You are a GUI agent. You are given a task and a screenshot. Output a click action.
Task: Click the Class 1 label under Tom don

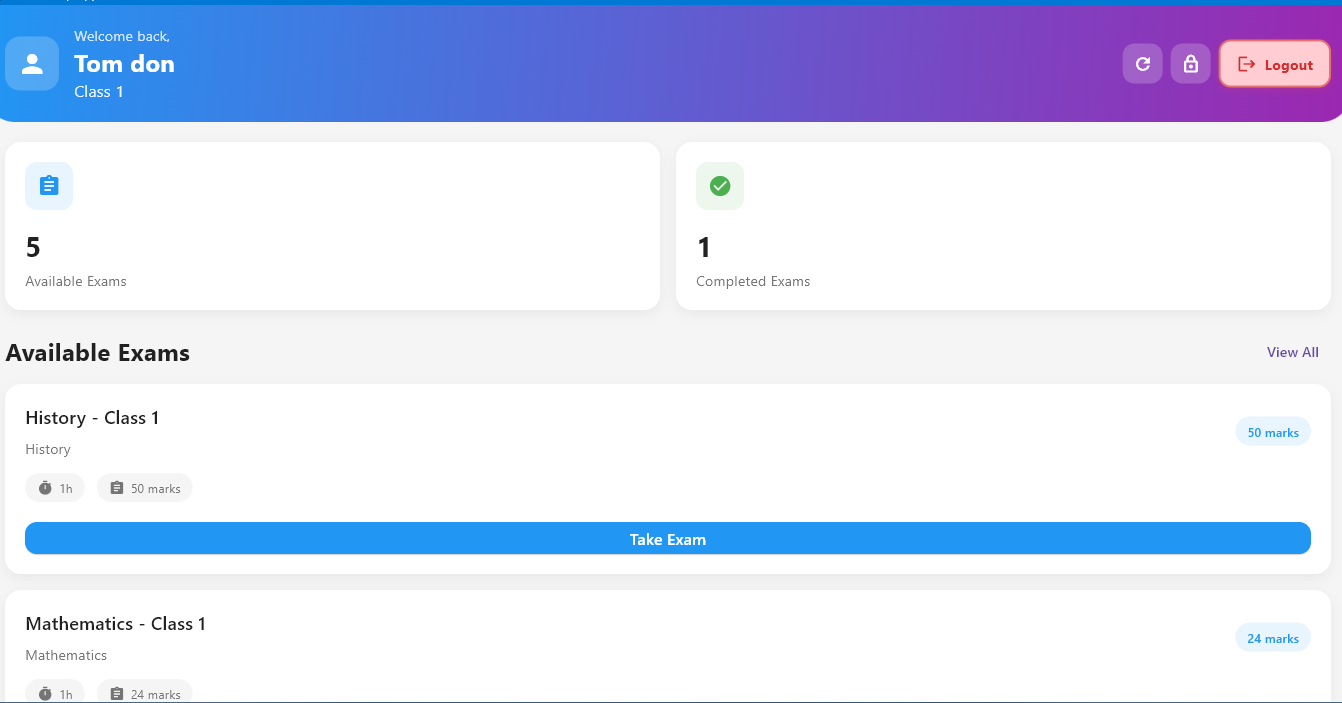tap(98, 91)
